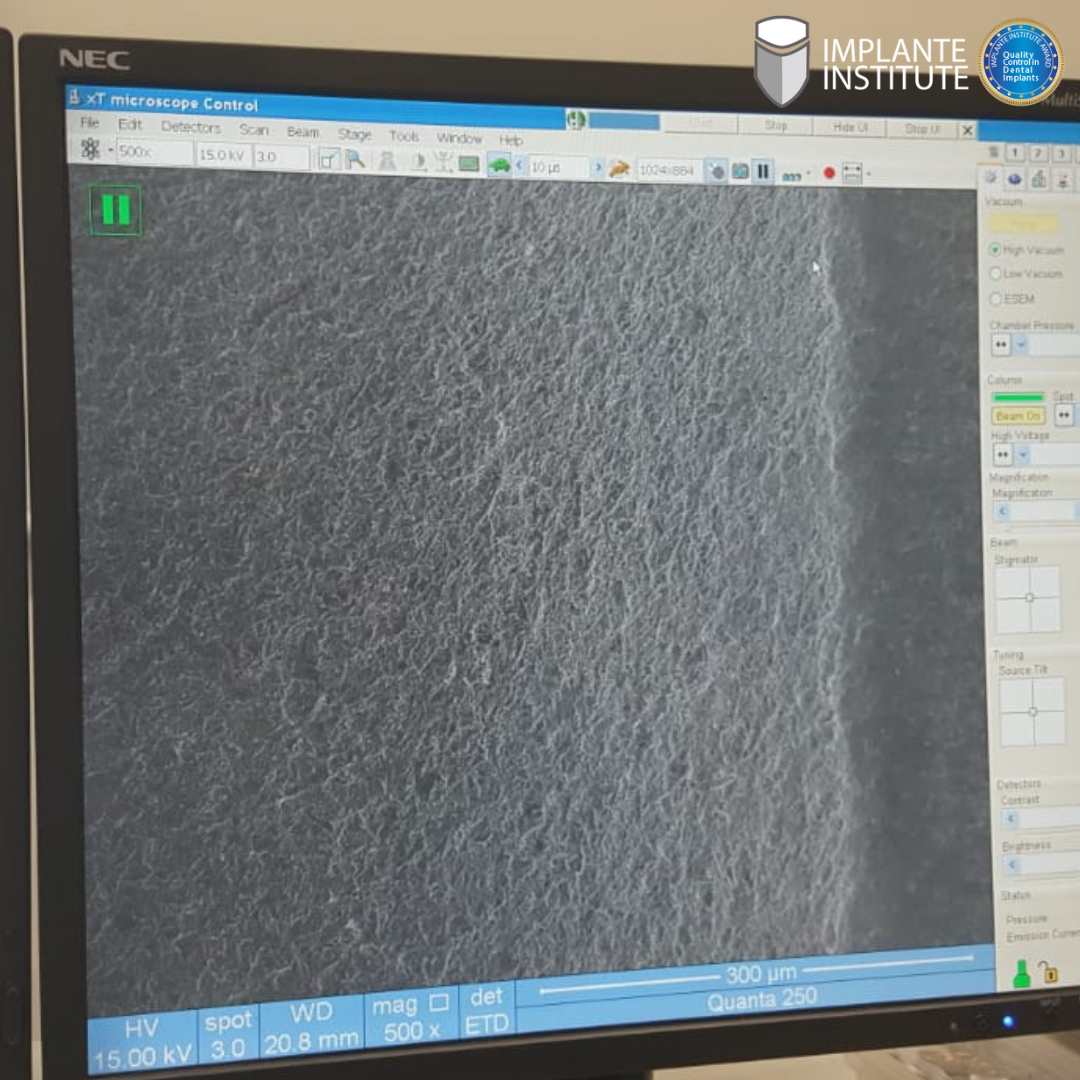This screenshot has height=1080, width=1080.
Task: Click the Hide UI button
Action: coord(850,127)
